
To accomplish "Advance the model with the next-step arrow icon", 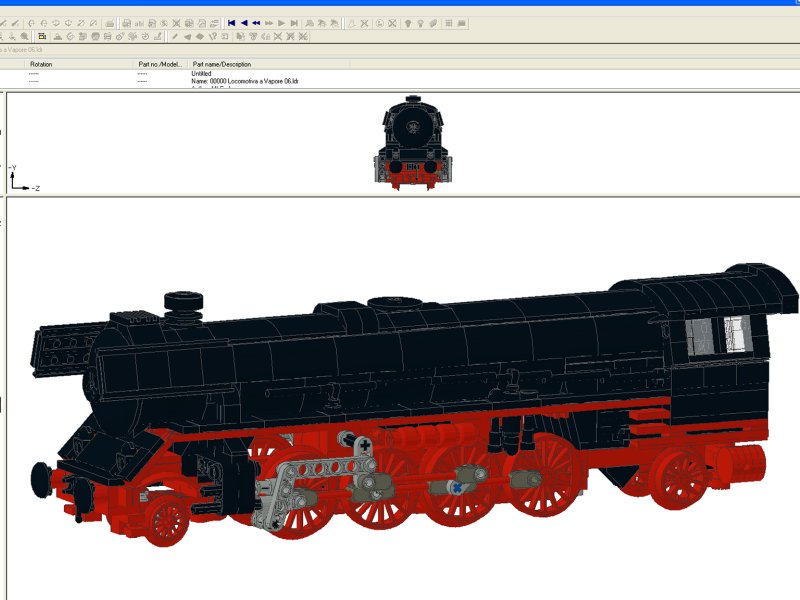I will [281, 18].
